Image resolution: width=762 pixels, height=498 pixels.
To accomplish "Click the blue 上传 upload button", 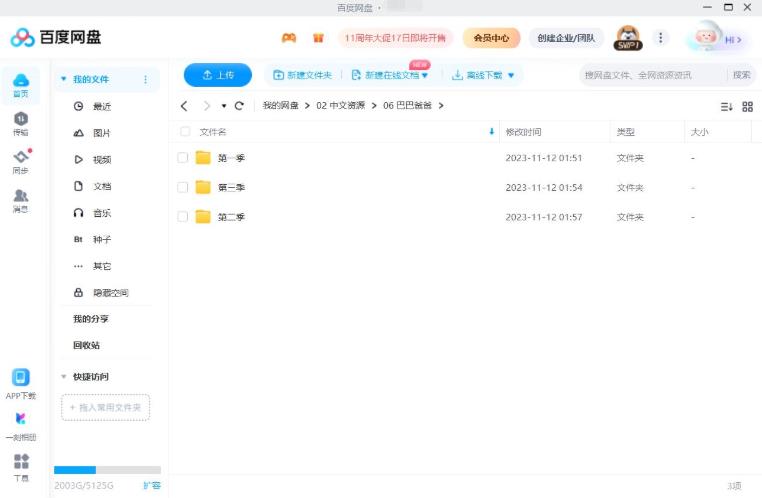I will [218, 75].
